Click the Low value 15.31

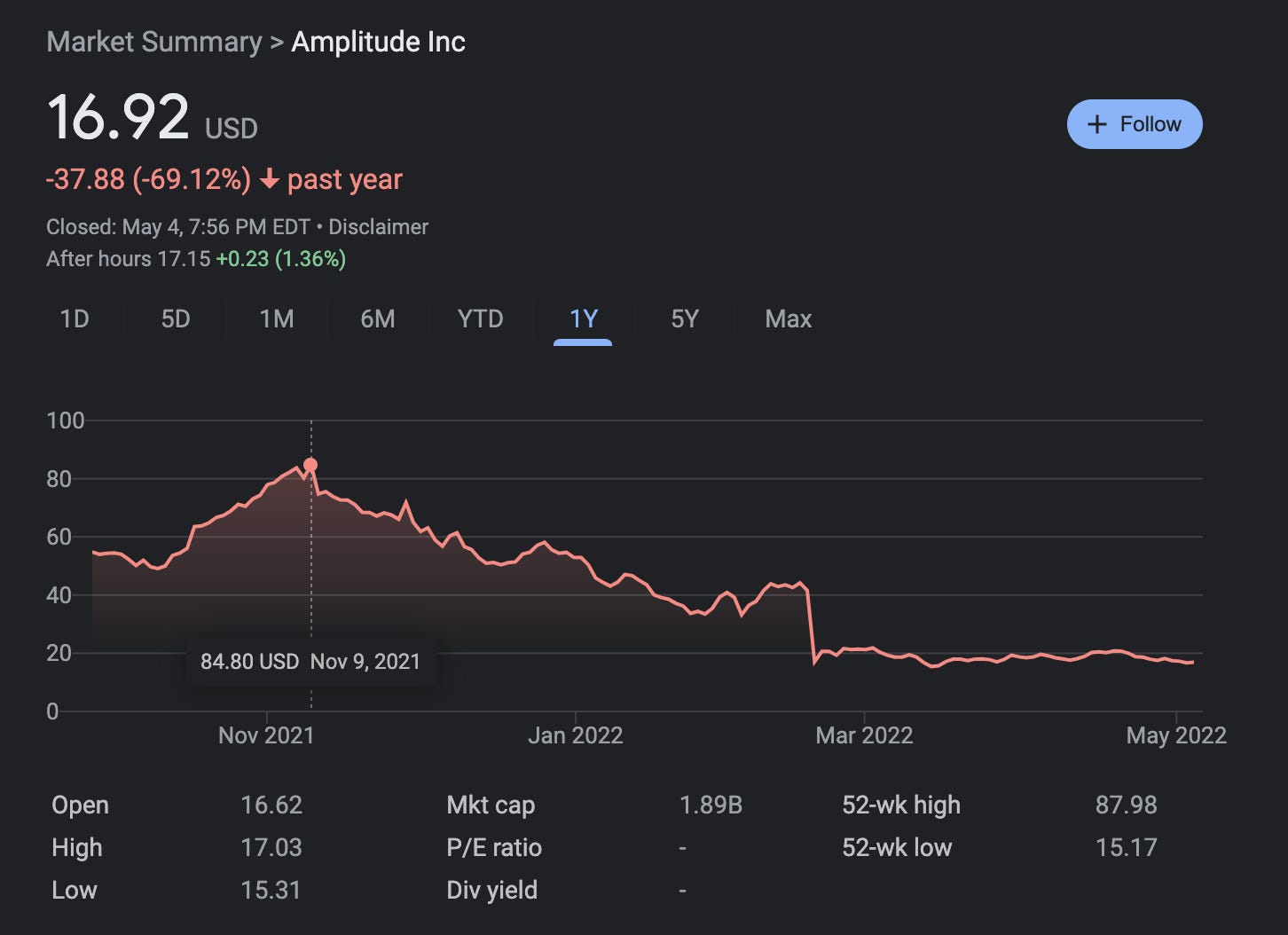pyautogui.click(x=271, y=891)
